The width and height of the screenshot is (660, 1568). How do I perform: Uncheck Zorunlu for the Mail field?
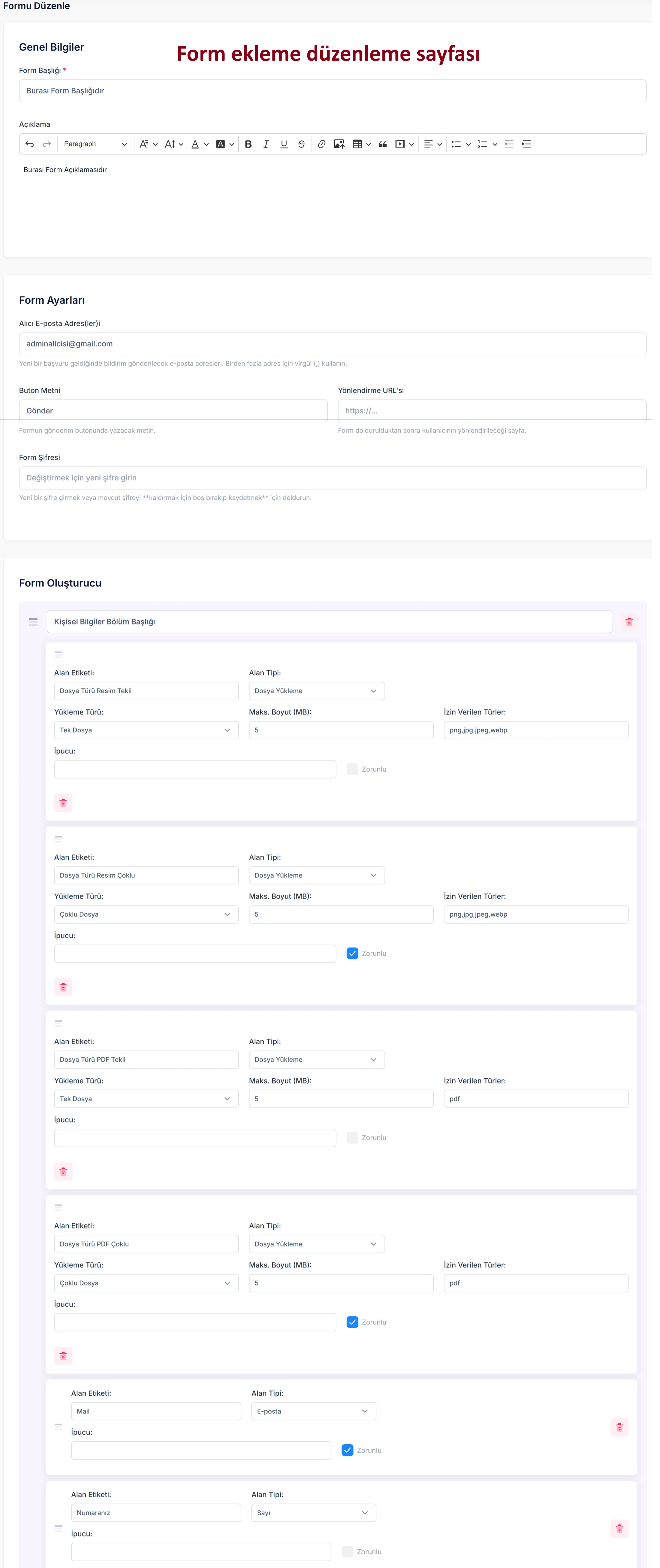click(348, 1451)
